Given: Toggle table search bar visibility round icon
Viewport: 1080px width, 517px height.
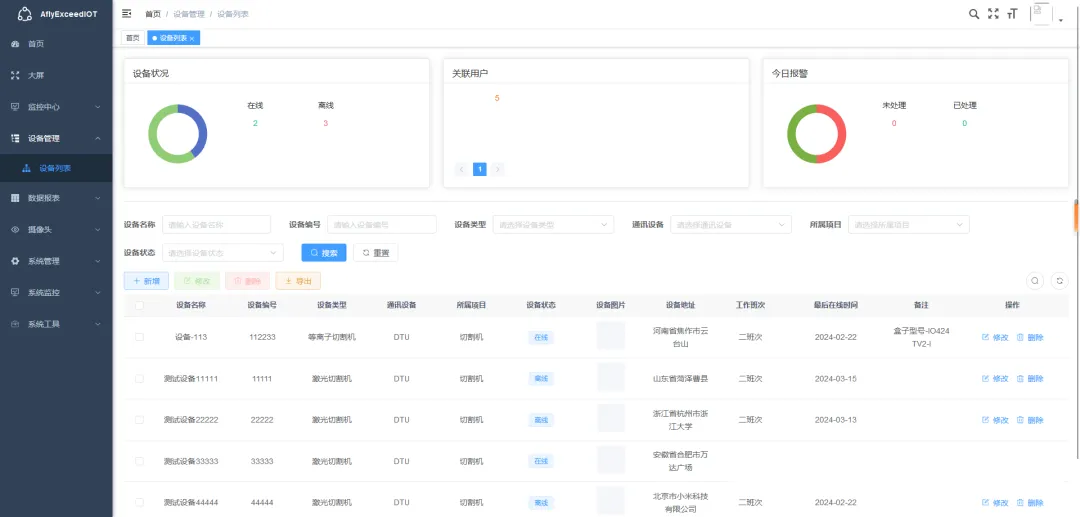Looking at the screenshot, I should [1035, 281].
